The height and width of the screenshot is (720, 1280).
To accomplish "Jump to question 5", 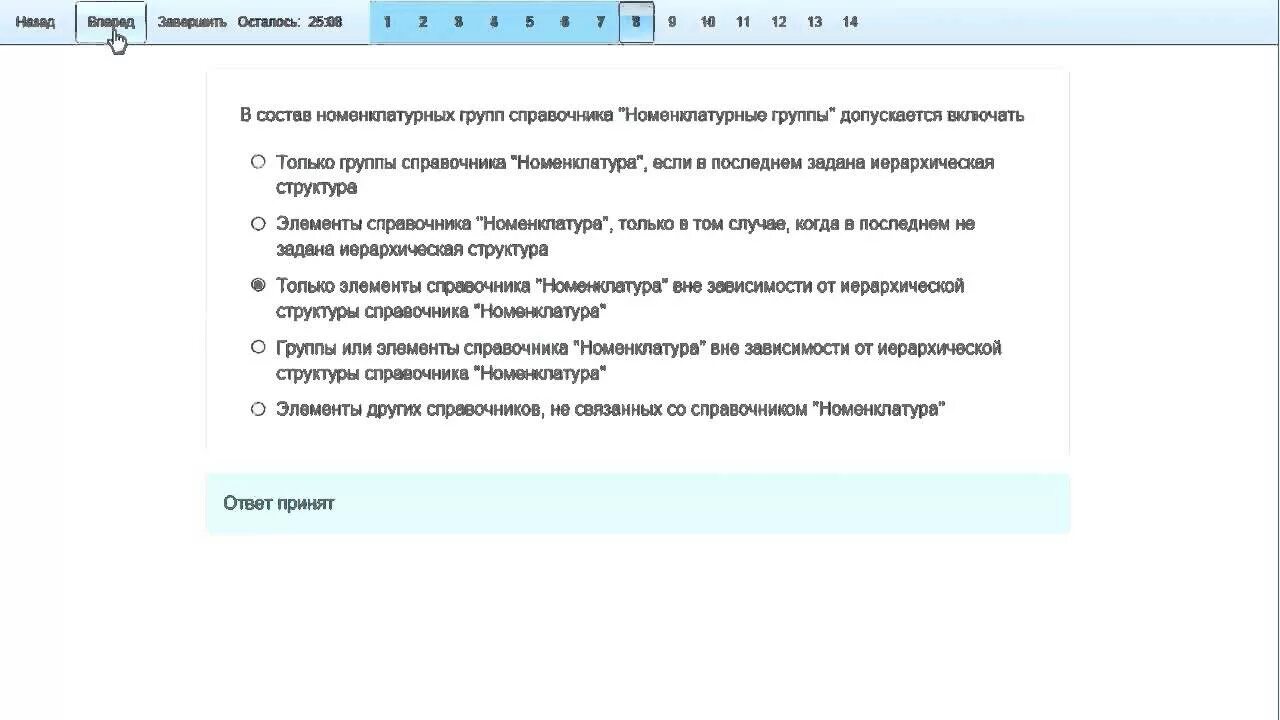I will [x=529, y=22].
